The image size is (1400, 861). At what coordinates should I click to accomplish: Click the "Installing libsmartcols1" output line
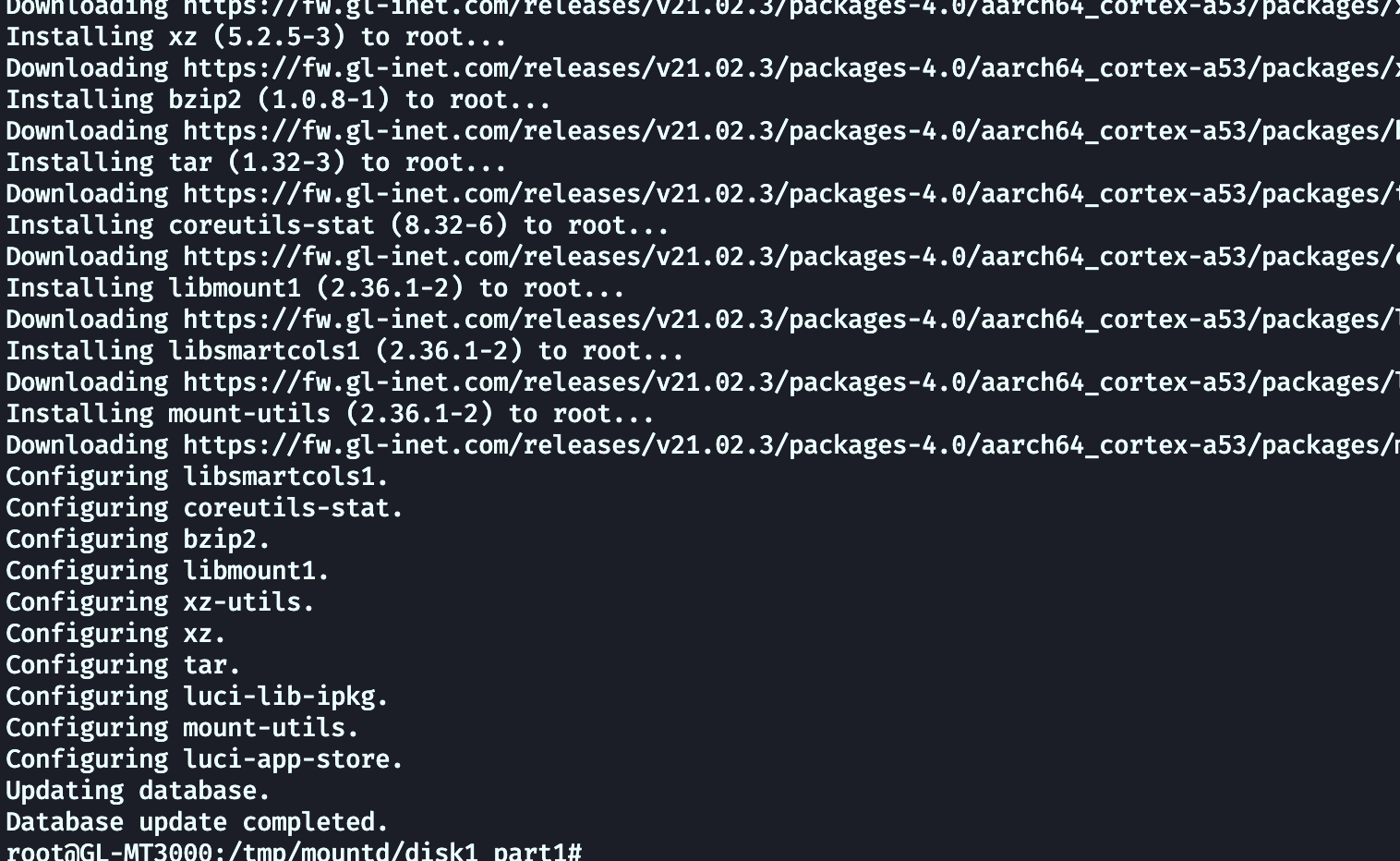[x=344, y=351]
